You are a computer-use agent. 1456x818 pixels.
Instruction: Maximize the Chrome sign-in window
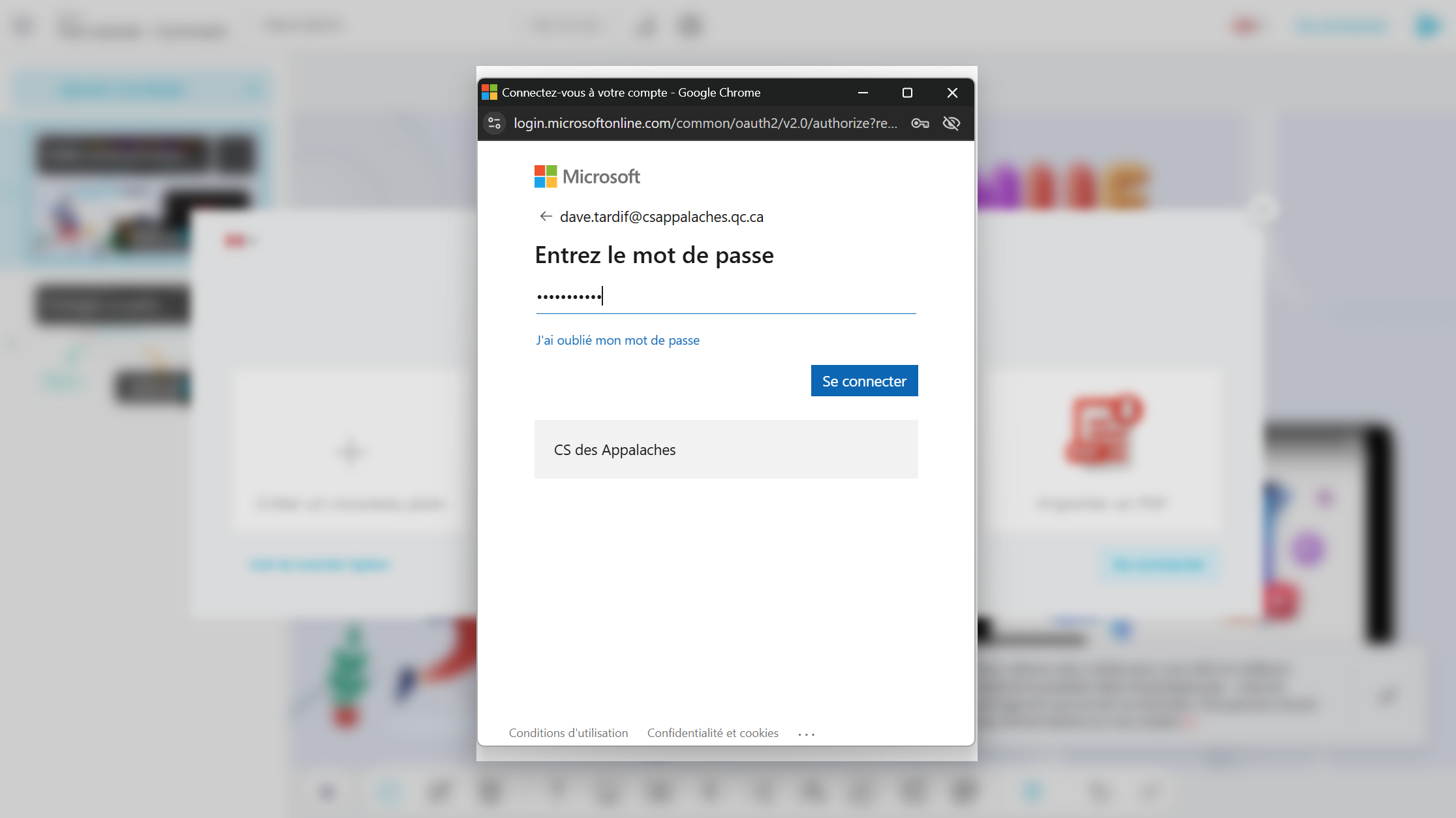(x=907, y=93)
